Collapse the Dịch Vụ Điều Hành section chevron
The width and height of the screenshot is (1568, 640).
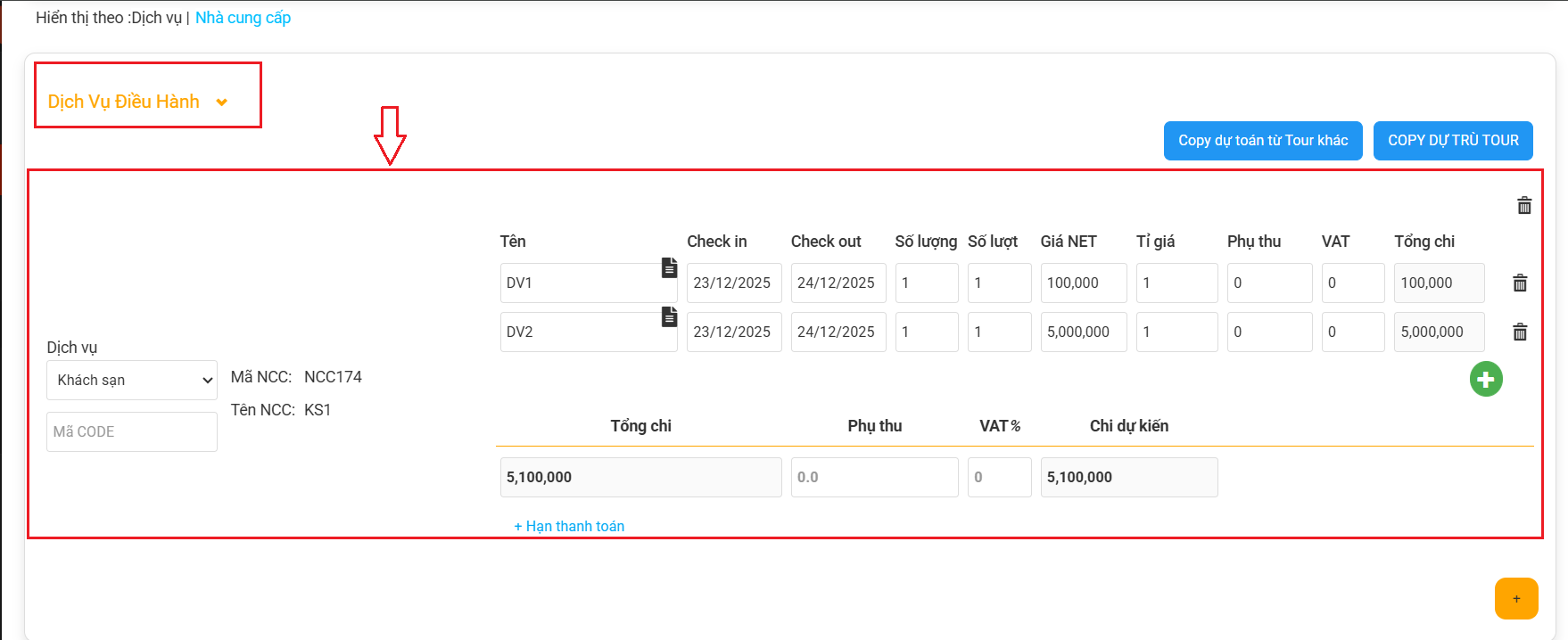[x=222, y=103]
